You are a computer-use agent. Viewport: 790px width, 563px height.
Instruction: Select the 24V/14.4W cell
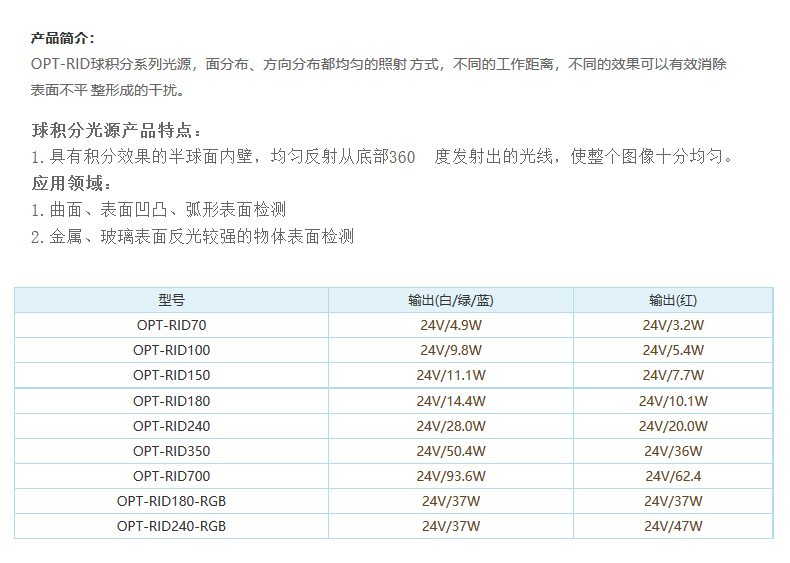(451, 401)
